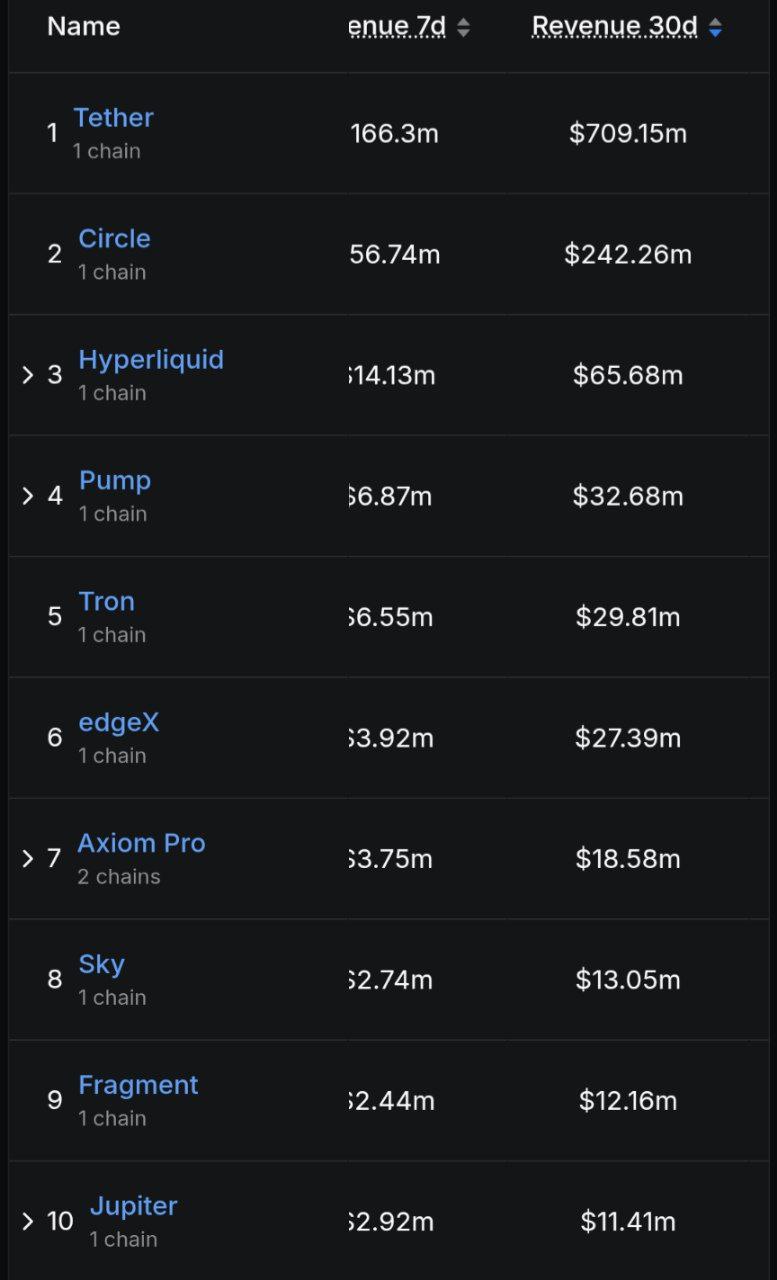Click the Revenue 7d column header

[398, 27]
